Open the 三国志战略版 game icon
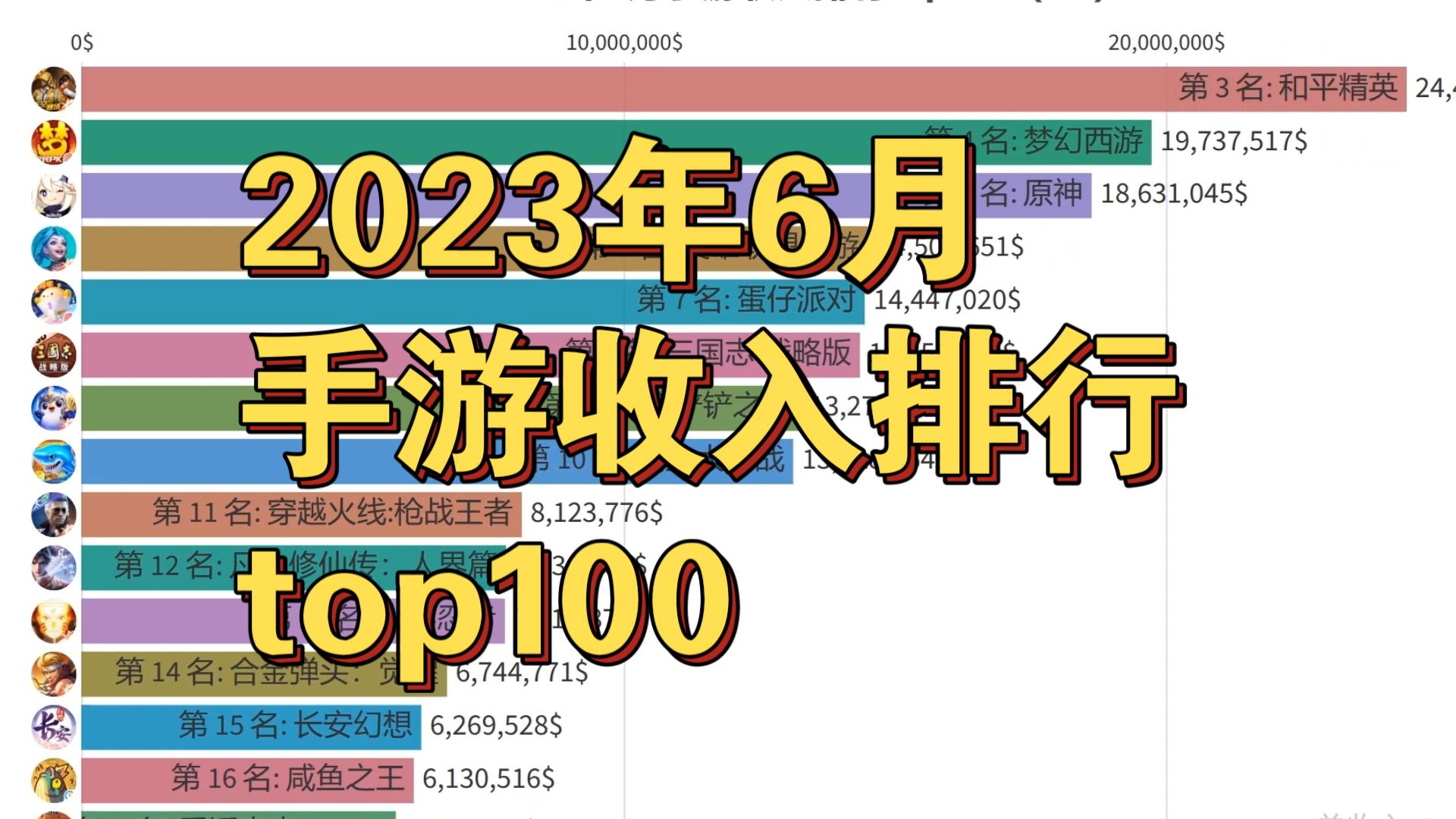The height and width of the screenshot is (819, 1456). point(54,355)
